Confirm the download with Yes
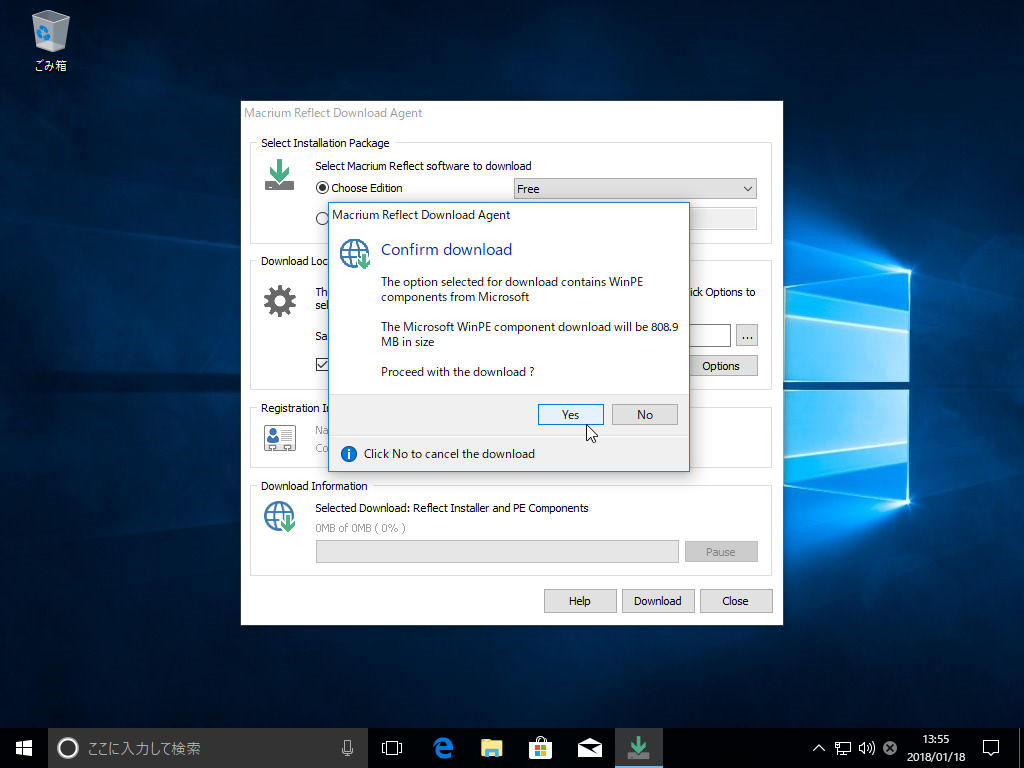Image resolution: width=1024 pixels, height=768 pixels. [570, 415]
